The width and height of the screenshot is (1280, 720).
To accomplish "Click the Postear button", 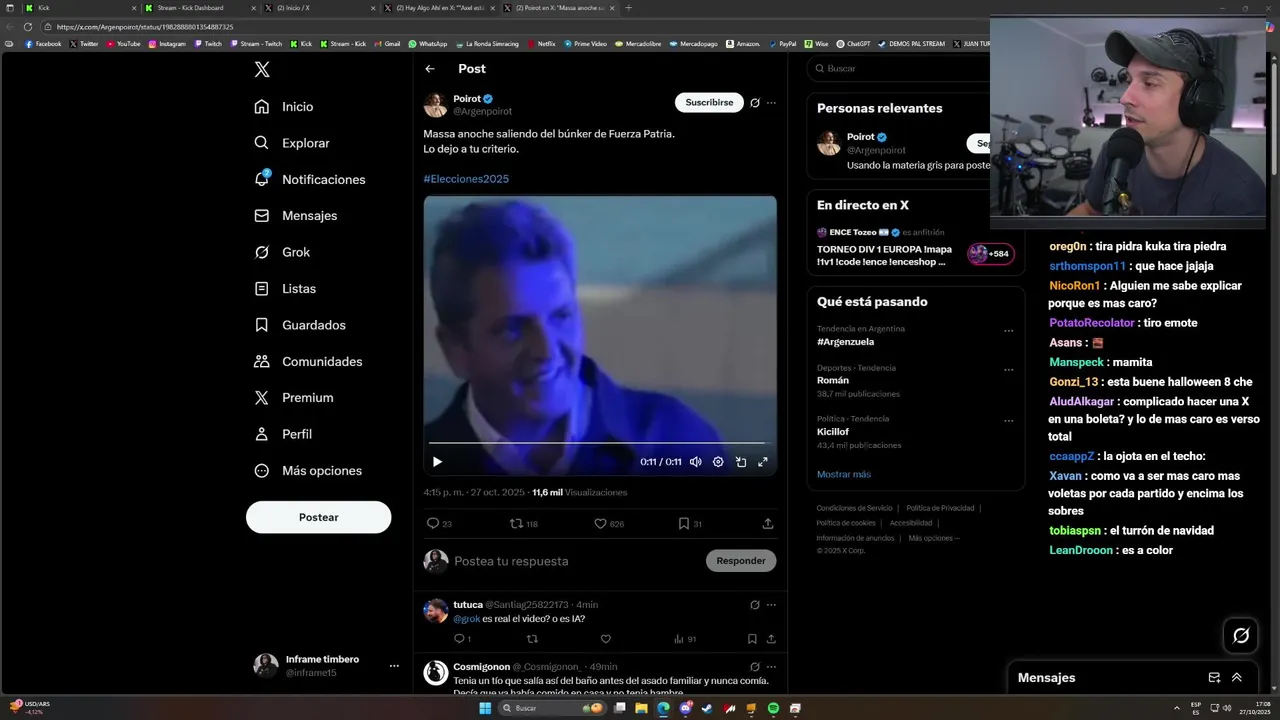I will [x=318, y=517].
